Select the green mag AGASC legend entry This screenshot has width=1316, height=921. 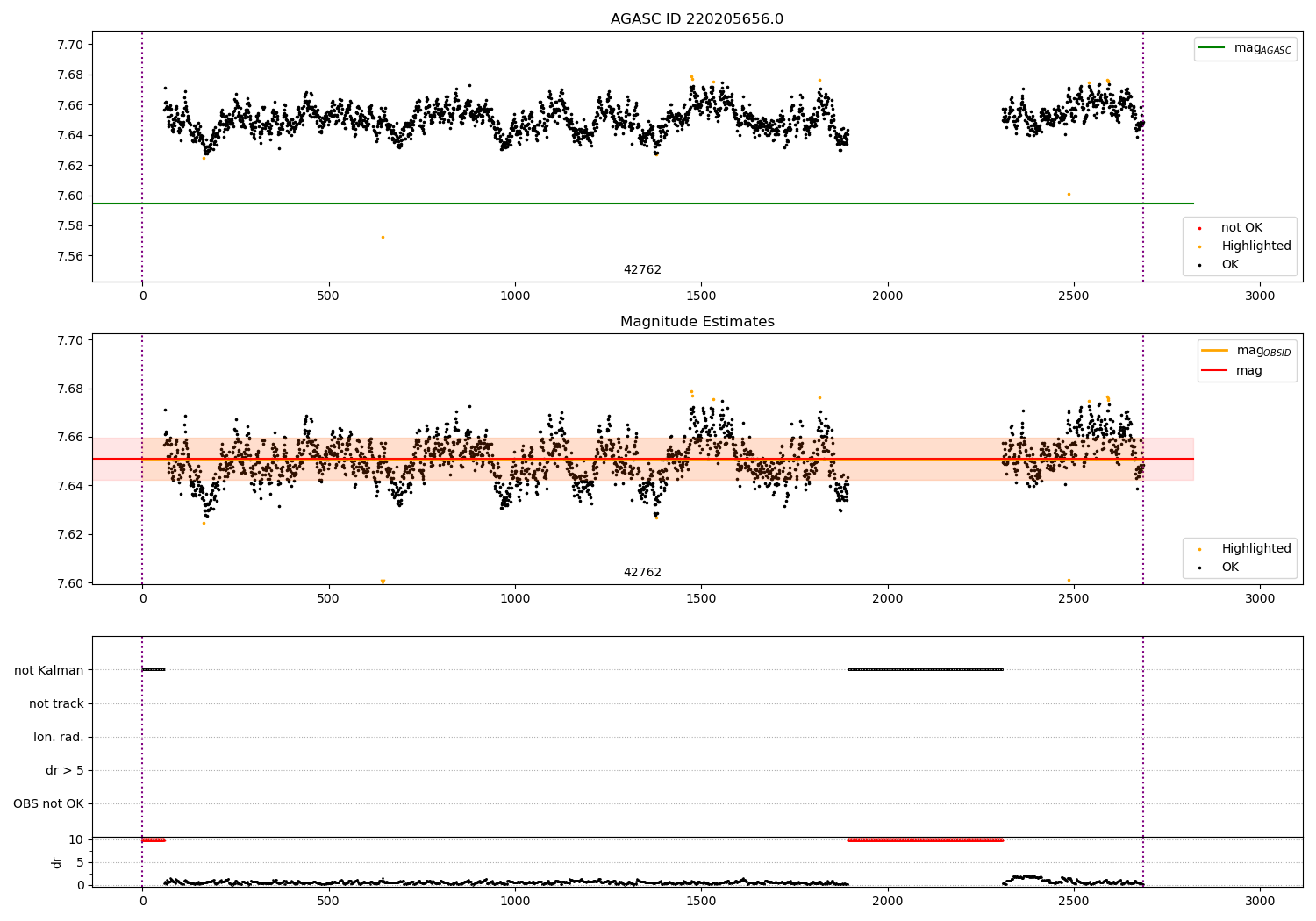point(1245,48)
